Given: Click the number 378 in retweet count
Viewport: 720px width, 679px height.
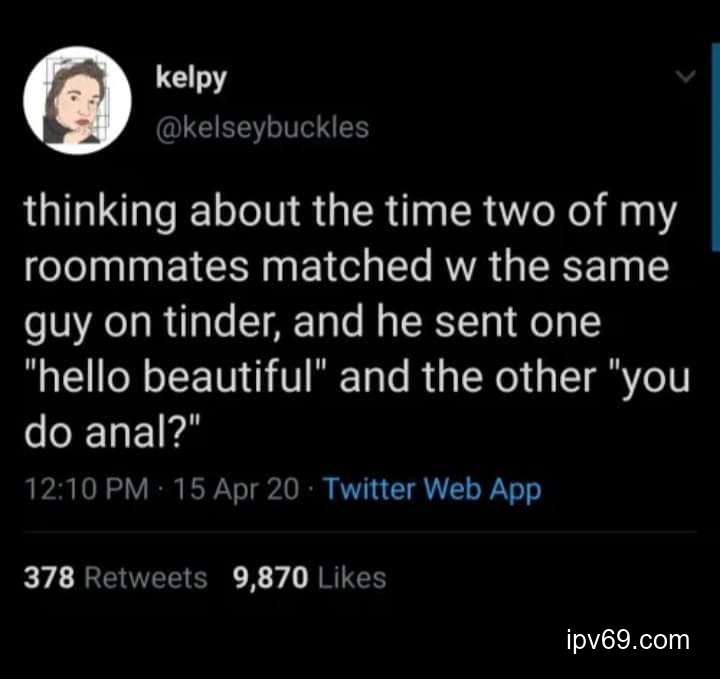Looking at the screenshot, I should pyautogui.click(x=45, y=577).
